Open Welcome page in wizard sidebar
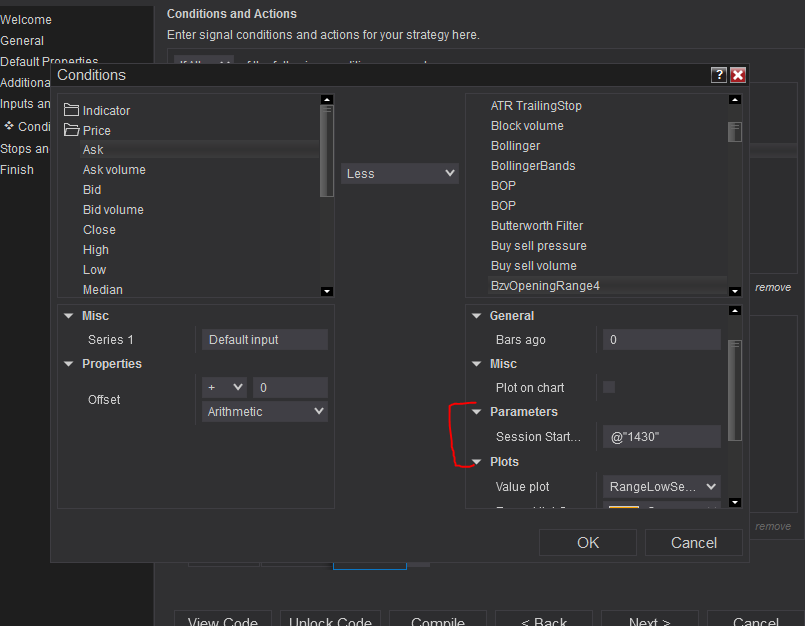The height and width of the screenshot is (626, 805). (26, 20)
